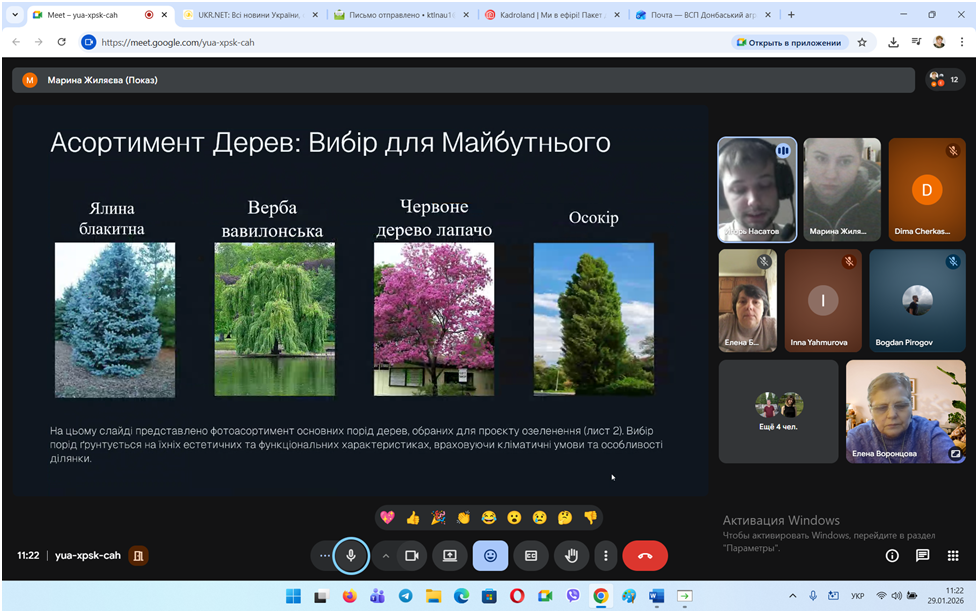Open More options three-dot menu
The image size is (978, 613).
coord(605,555)
